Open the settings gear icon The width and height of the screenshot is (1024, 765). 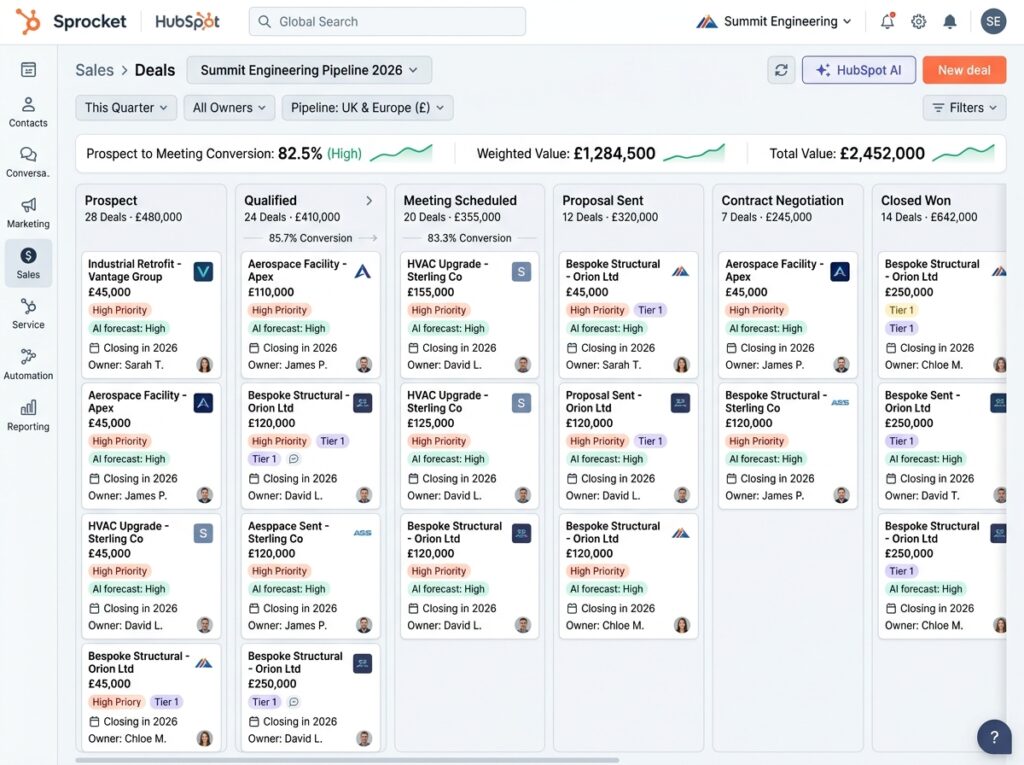point(918,22)
